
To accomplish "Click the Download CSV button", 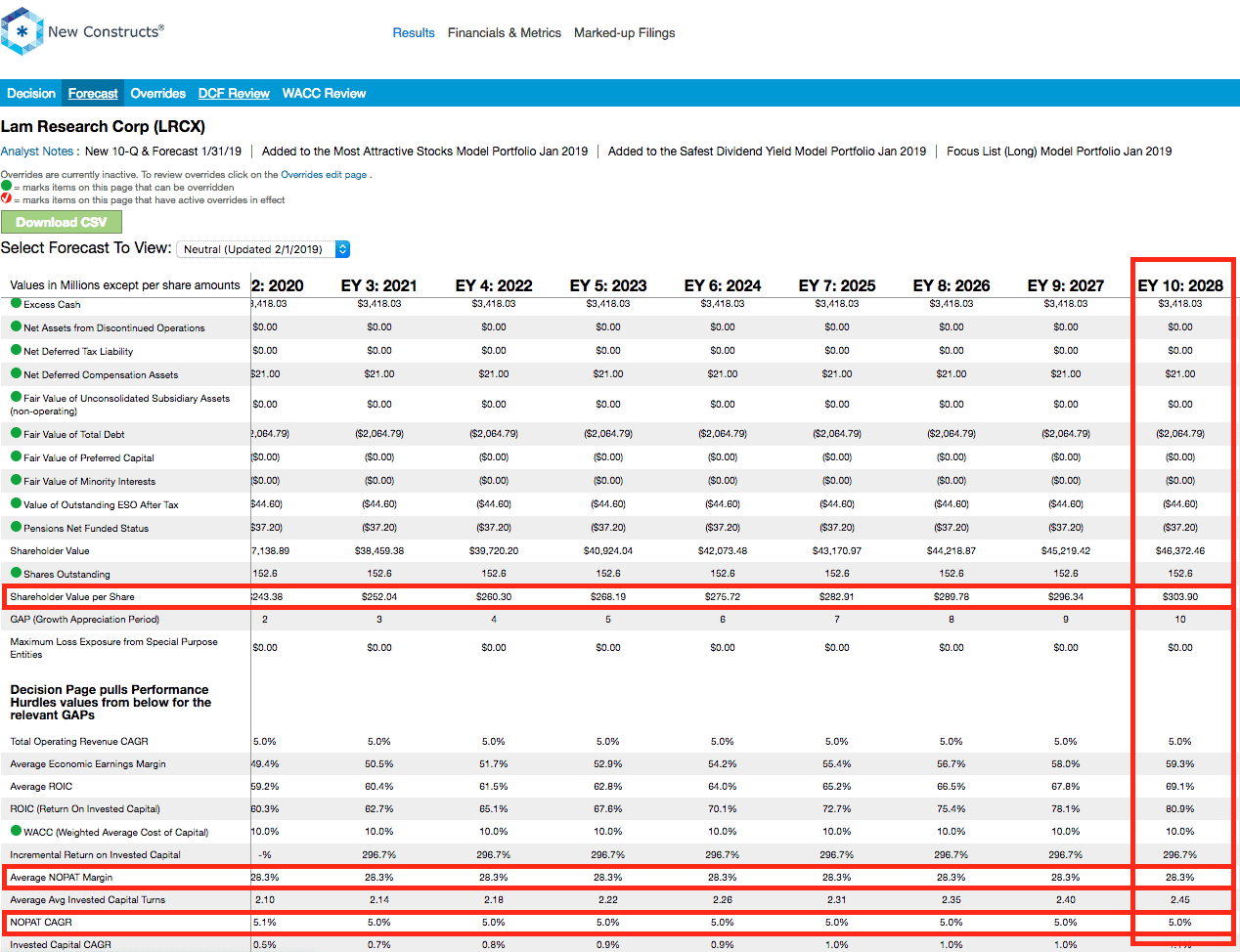I will (62, 222).
